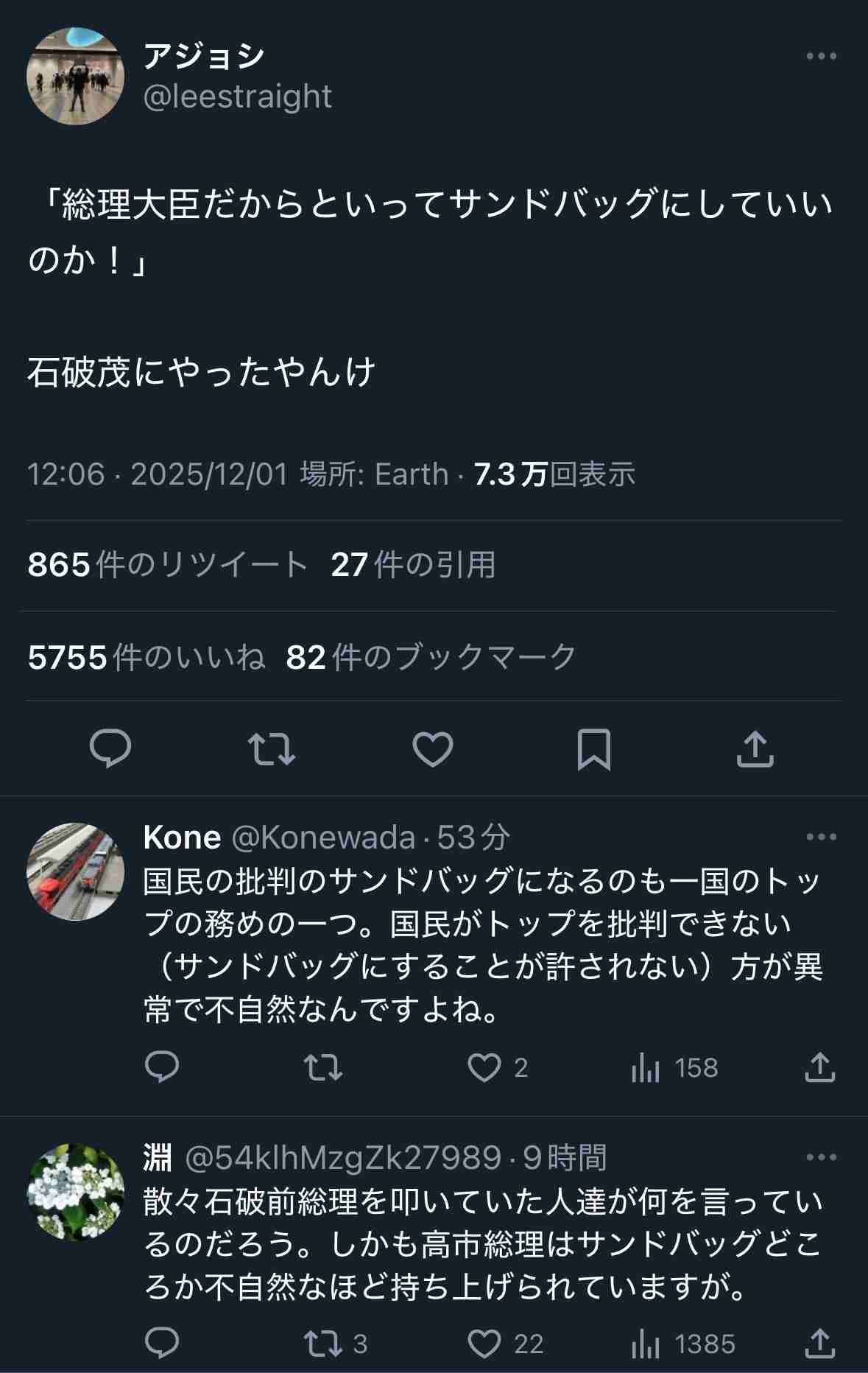Share Kone's reply
This screenshot has width=868, height=1373.
click(819, 1067)
